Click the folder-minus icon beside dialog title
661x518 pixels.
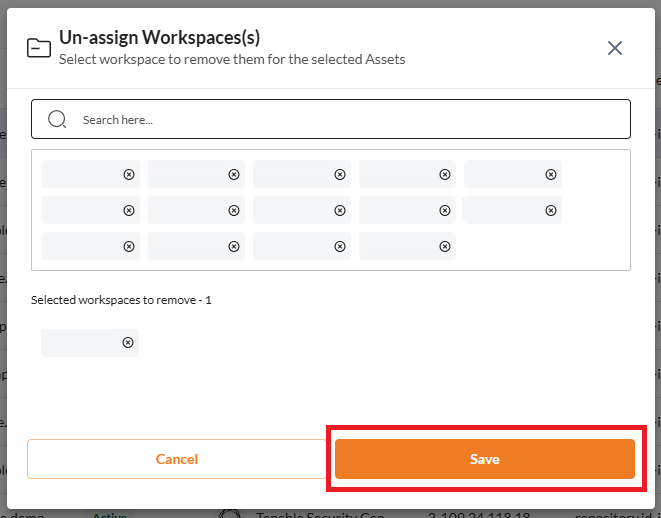click(x=39, y=48)
